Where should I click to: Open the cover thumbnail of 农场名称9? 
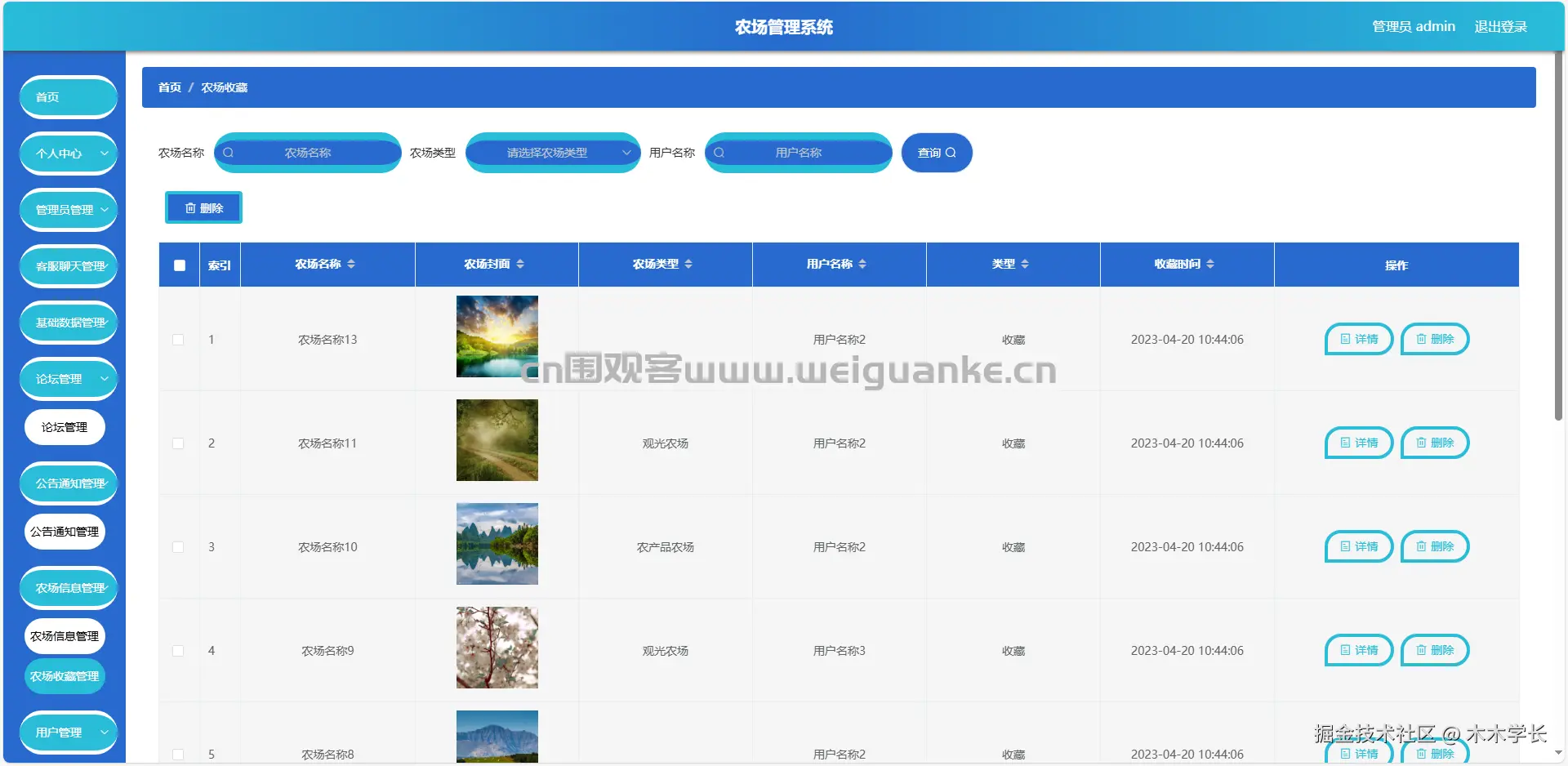(497, 648)
